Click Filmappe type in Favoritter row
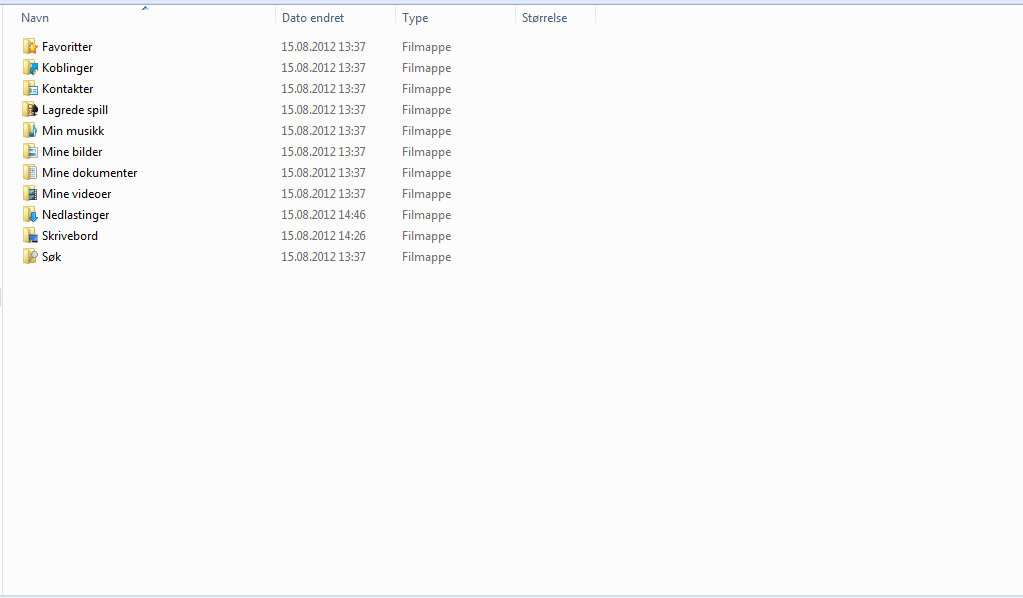The width and height of the screenshot is (1023, 598). [x=426, y=47]
